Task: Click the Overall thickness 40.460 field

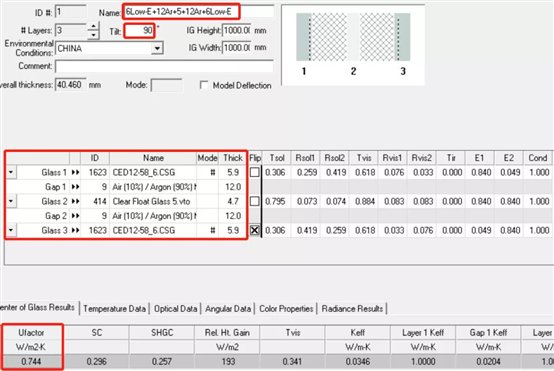Action: (71, 85)
